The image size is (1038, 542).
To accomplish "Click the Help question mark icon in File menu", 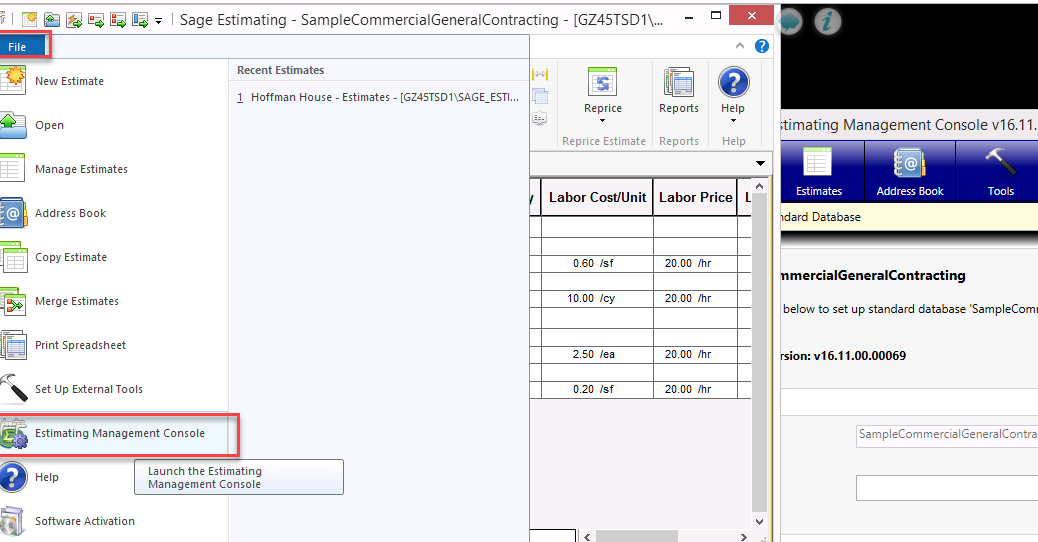I will 13,476.
